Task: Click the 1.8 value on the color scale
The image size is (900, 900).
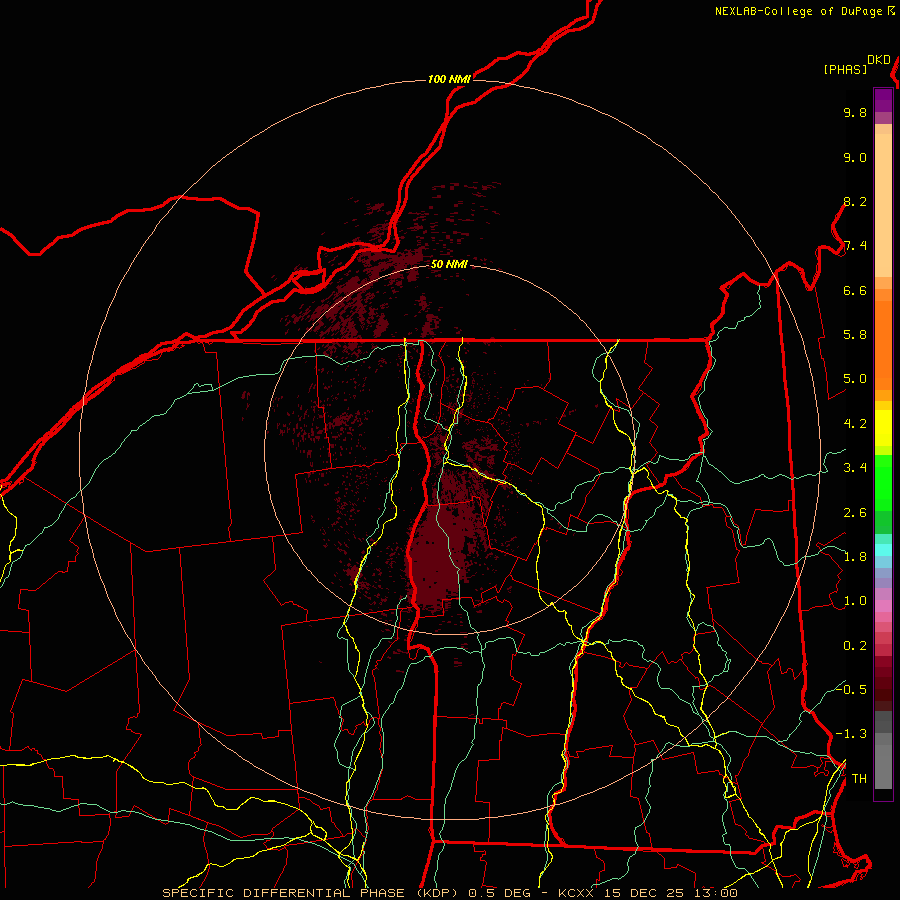Action: pos(855,557)
